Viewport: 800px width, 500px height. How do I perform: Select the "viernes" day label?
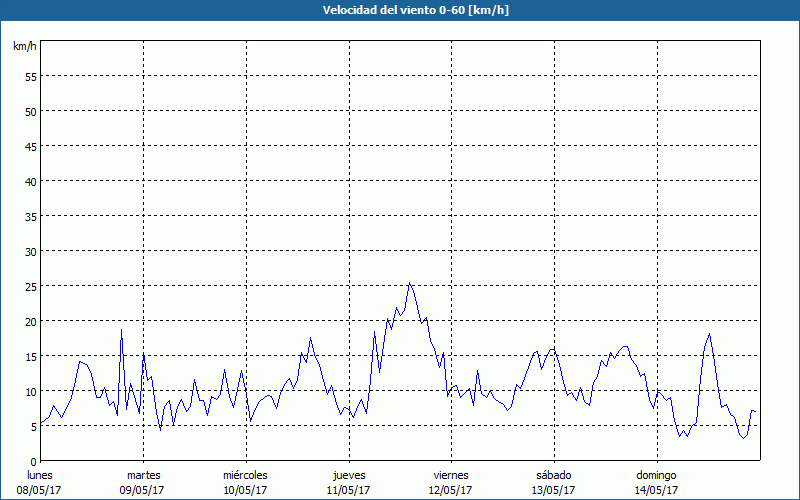[x=451, y=475]
